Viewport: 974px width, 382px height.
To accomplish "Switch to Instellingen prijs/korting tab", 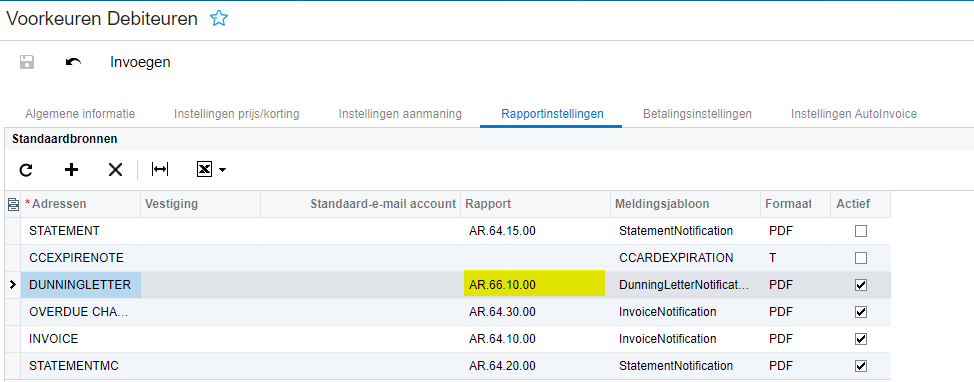I will pyautogui.click(x=237, y=114).
